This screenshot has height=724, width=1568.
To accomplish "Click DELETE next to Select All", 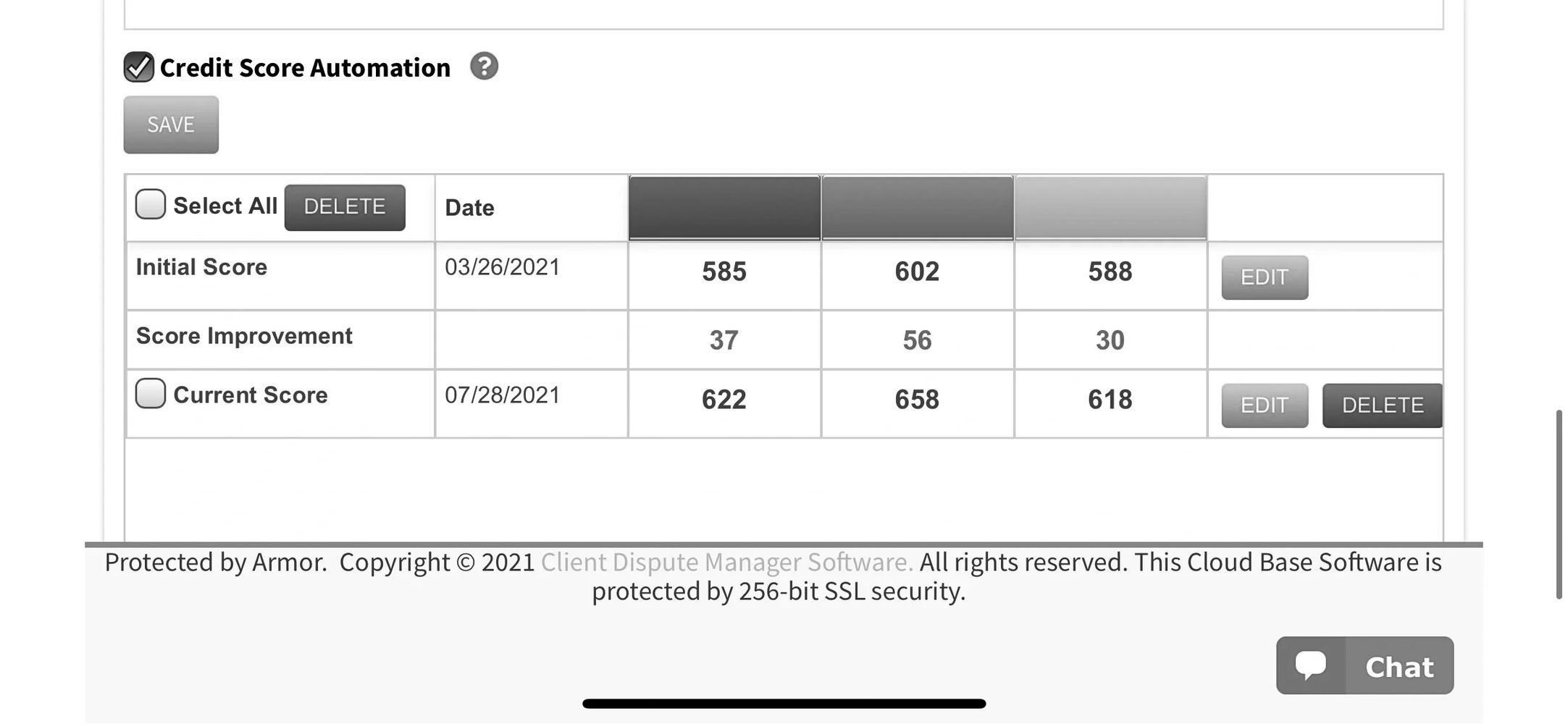I will 345,207.
